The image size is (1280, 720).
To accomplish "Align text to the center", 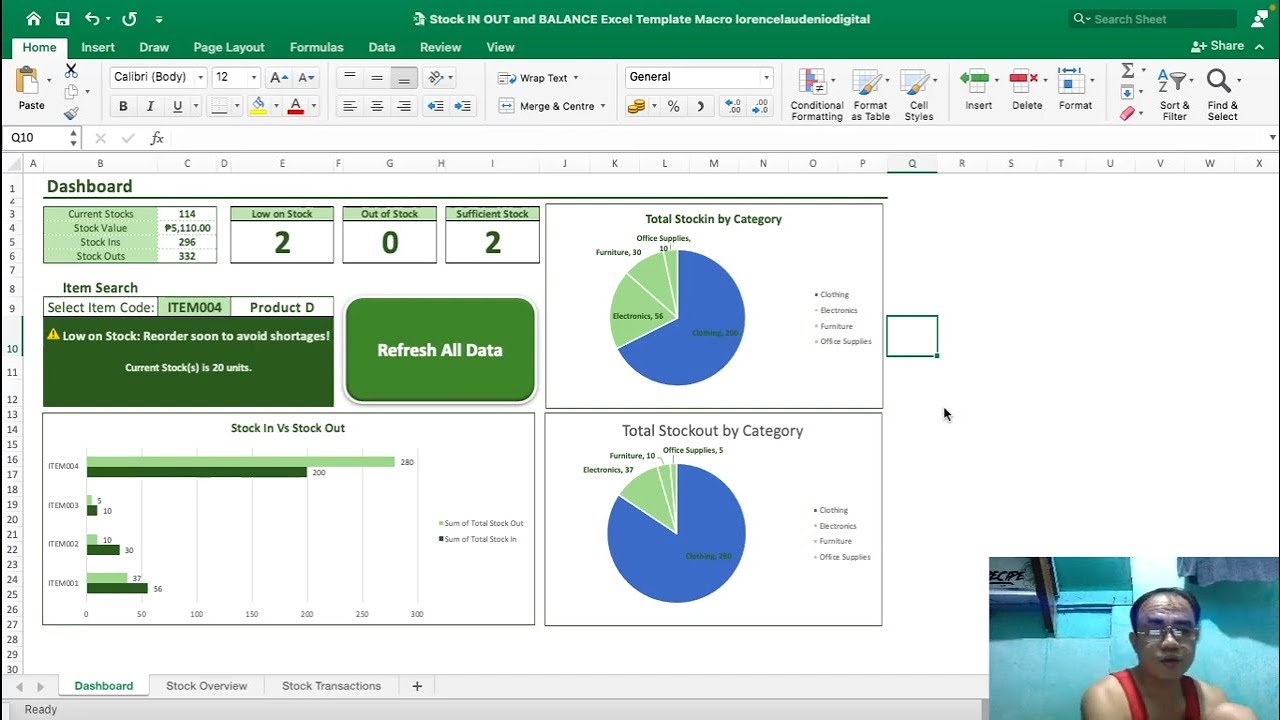I will pos(377,106).
